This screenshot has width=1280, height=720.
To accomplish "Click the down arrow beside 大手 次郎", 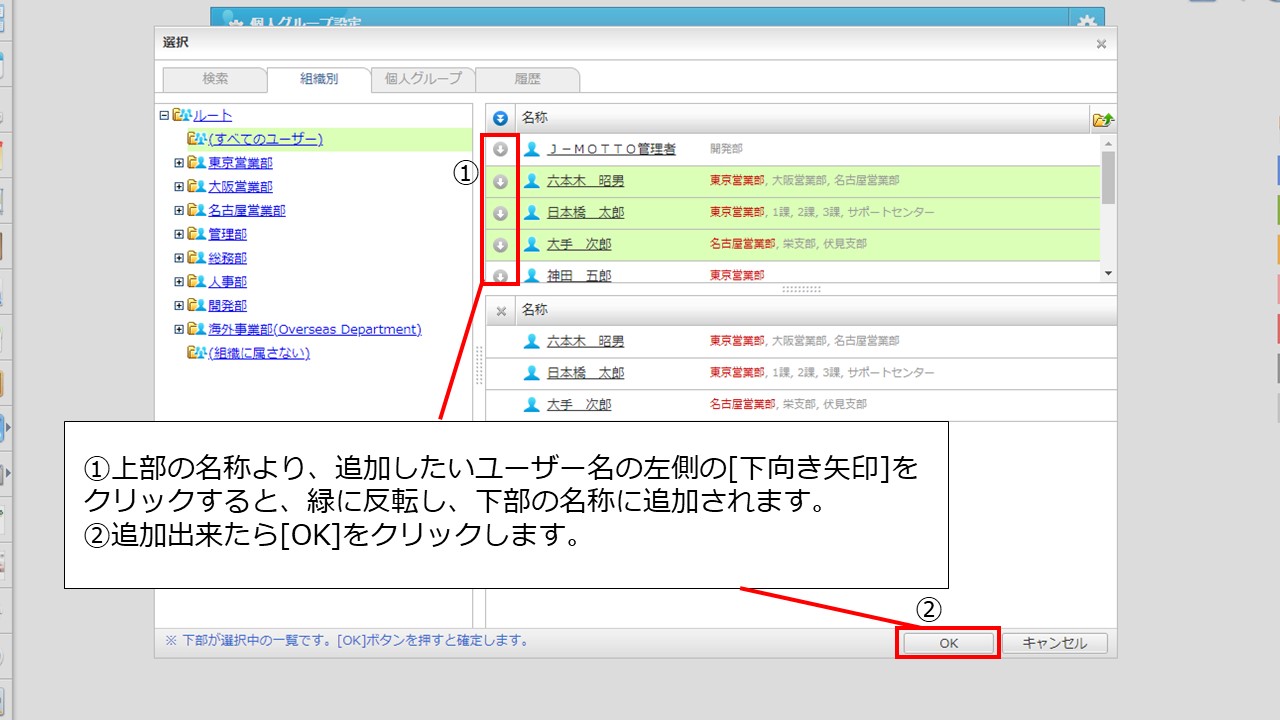I will [501, 245].
